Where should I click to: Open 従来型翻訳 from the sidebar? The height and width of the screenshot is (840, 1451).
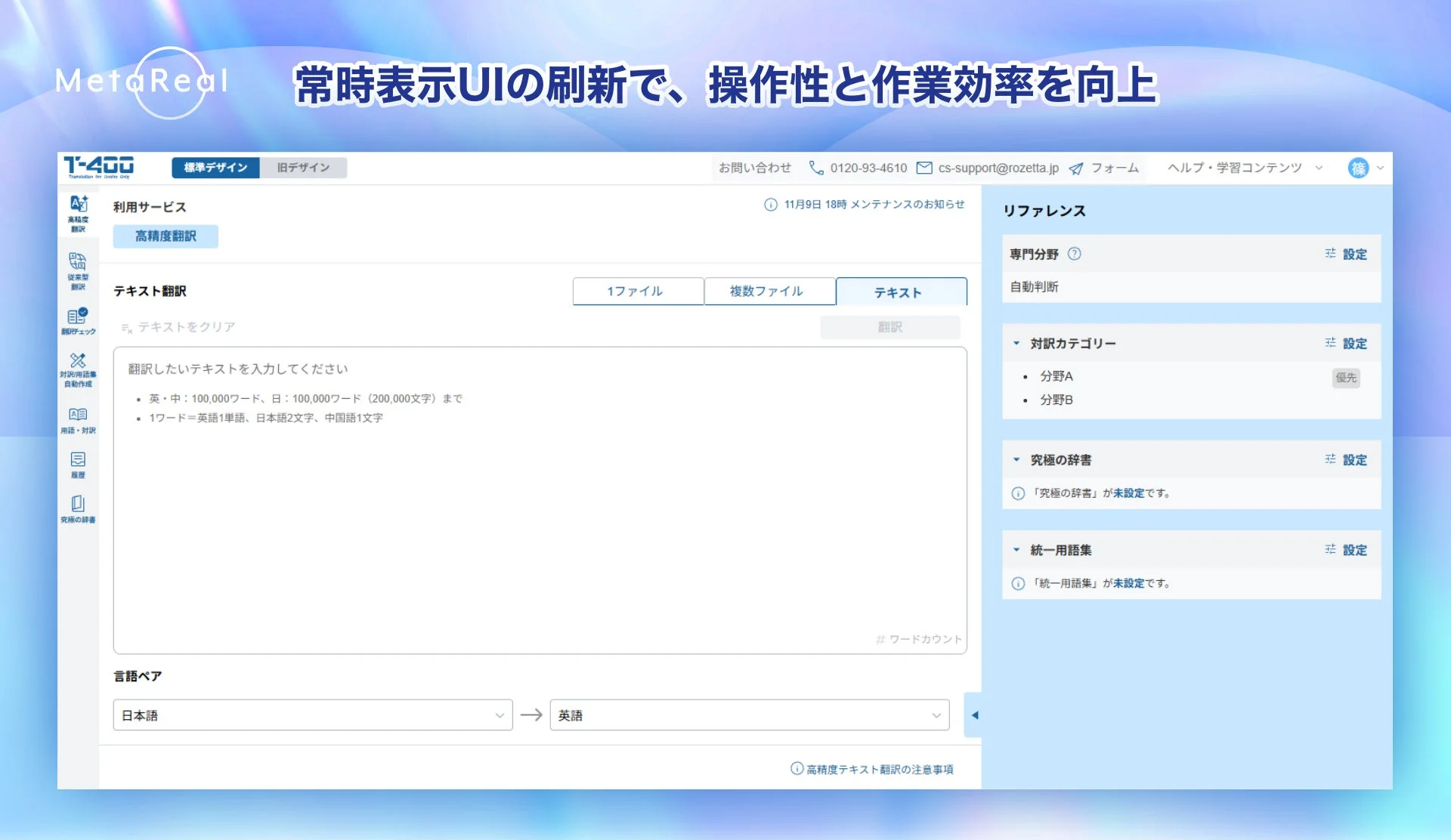[79, 268]
